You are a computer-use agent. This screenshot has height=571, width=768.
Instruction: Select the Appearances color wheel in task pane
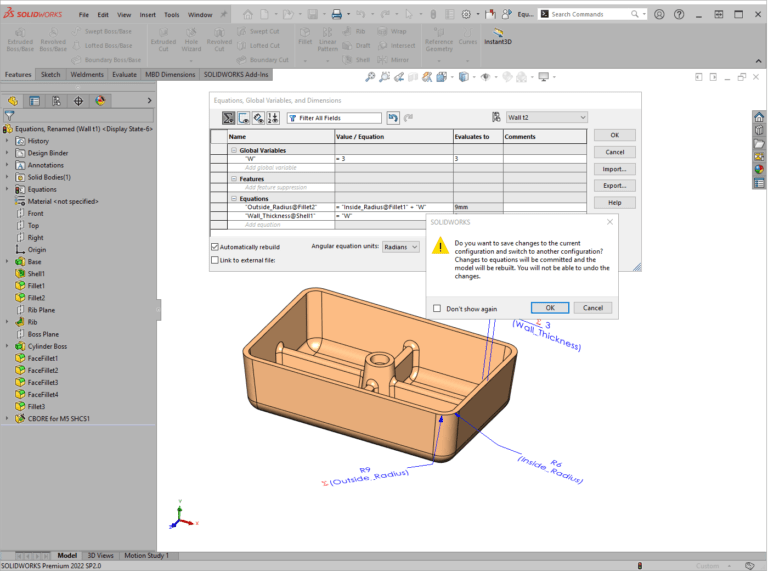(759, 169)
